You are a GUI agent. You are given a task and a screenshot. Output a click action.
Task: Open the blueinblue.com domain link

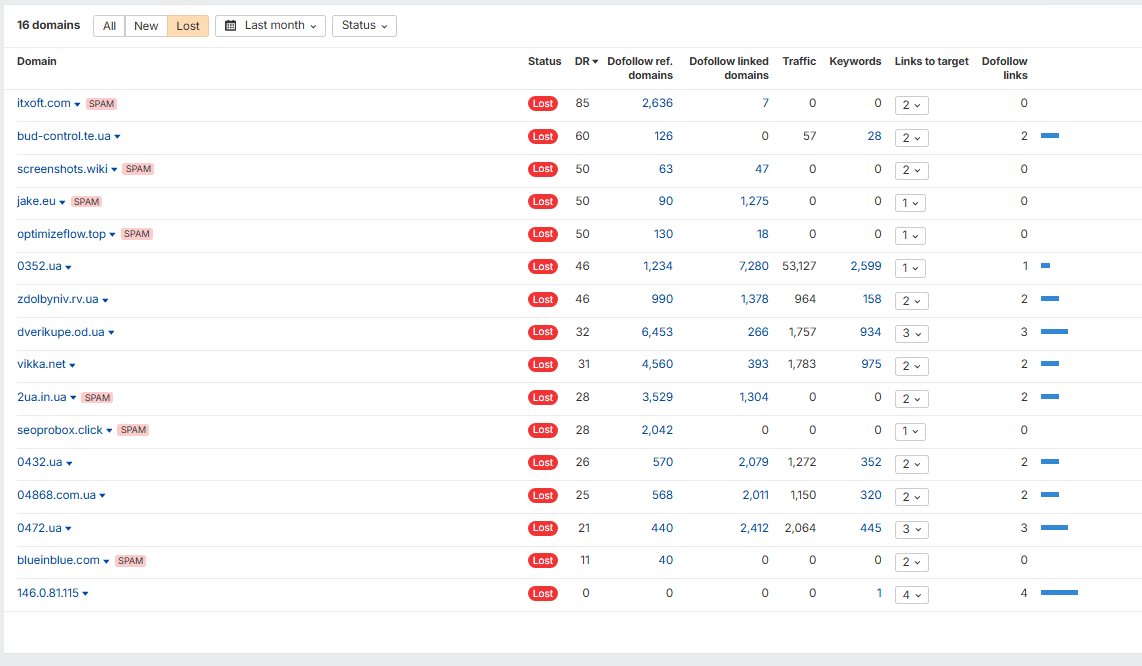coord(58,560)
